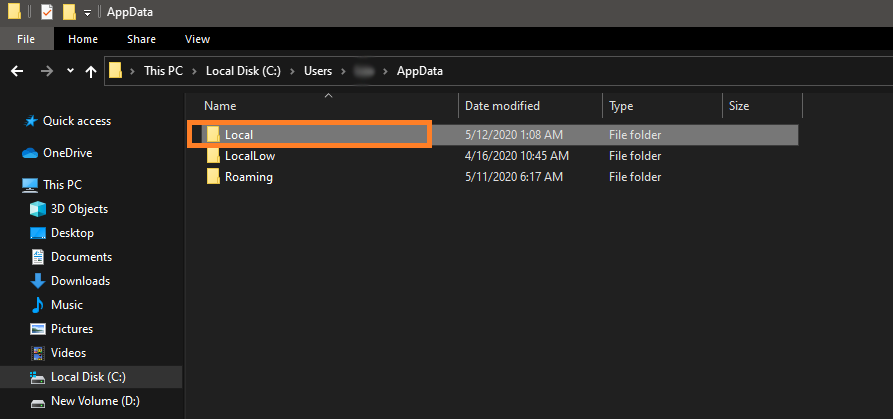Image resolution: width=893 pixels, height=419 pixels.
Task: Click the LocalLow folder name
Action: 250,155
